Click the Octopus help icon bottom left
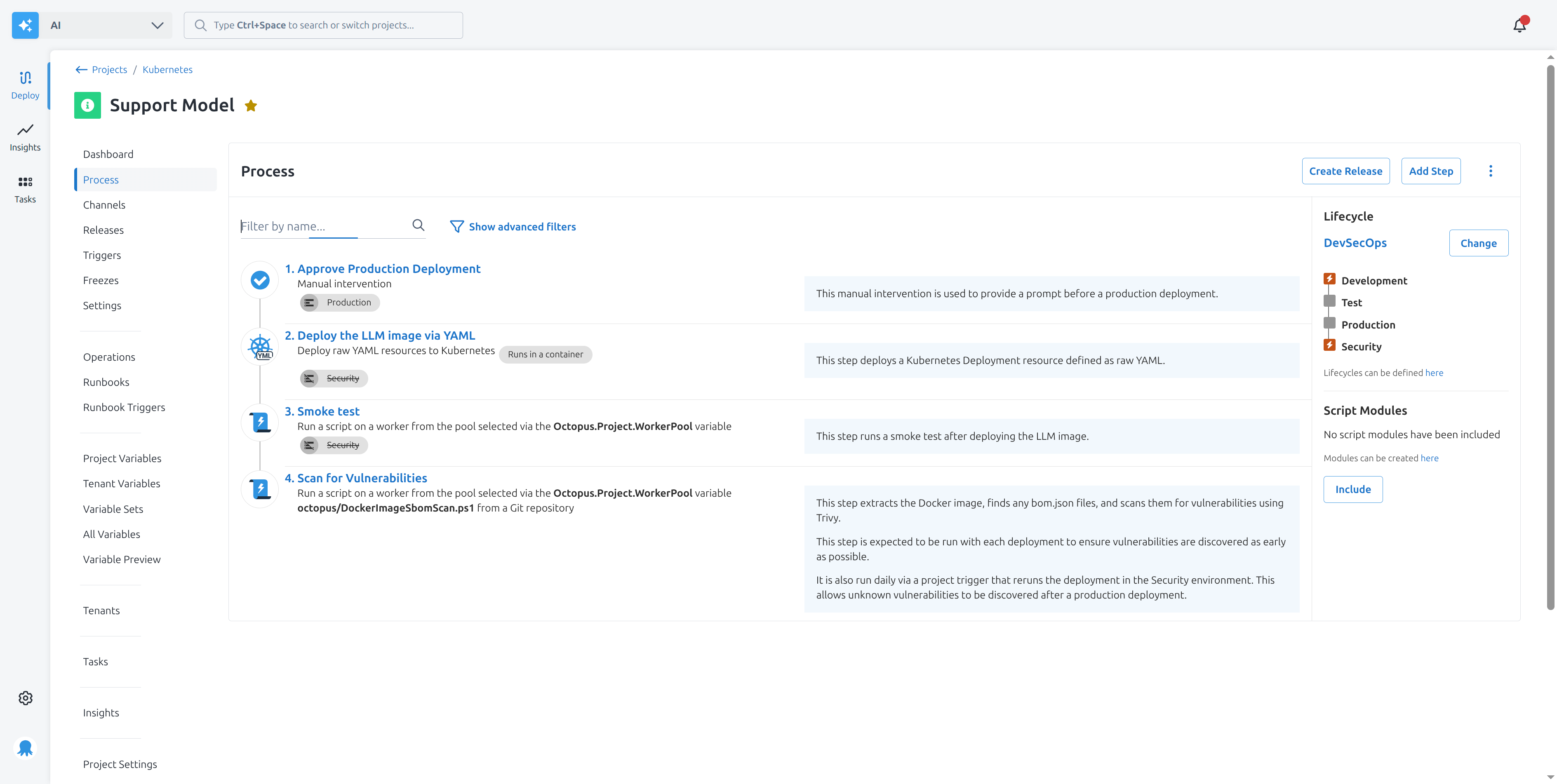 point(25,748)
